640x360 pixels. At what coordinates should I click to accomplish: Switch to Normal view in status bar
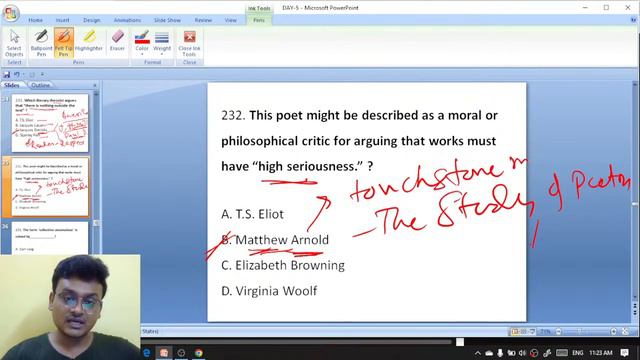[x=515, y=332]
